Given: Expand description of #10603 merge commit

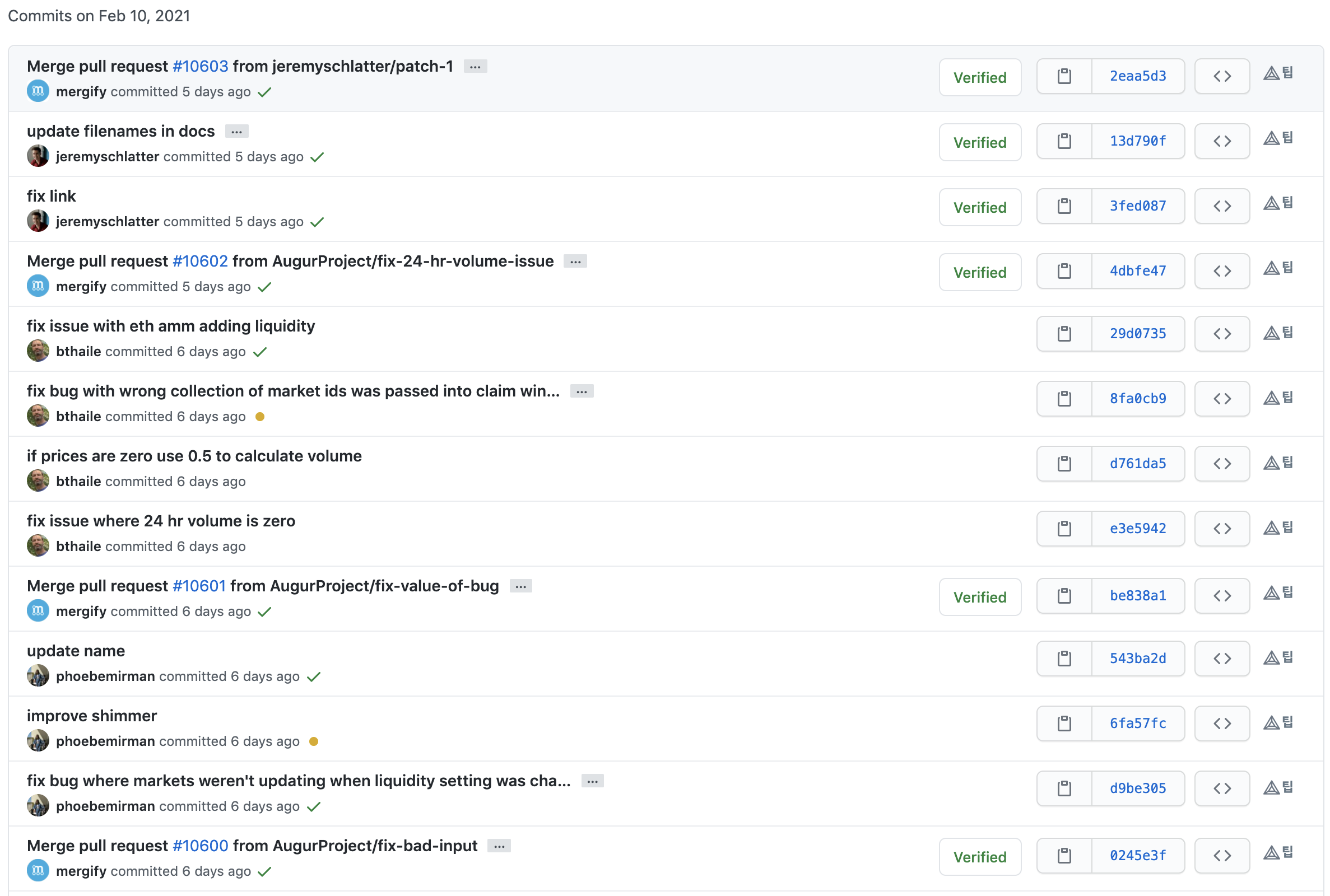Looking at the screenshot, I should [x=475, y=67].
